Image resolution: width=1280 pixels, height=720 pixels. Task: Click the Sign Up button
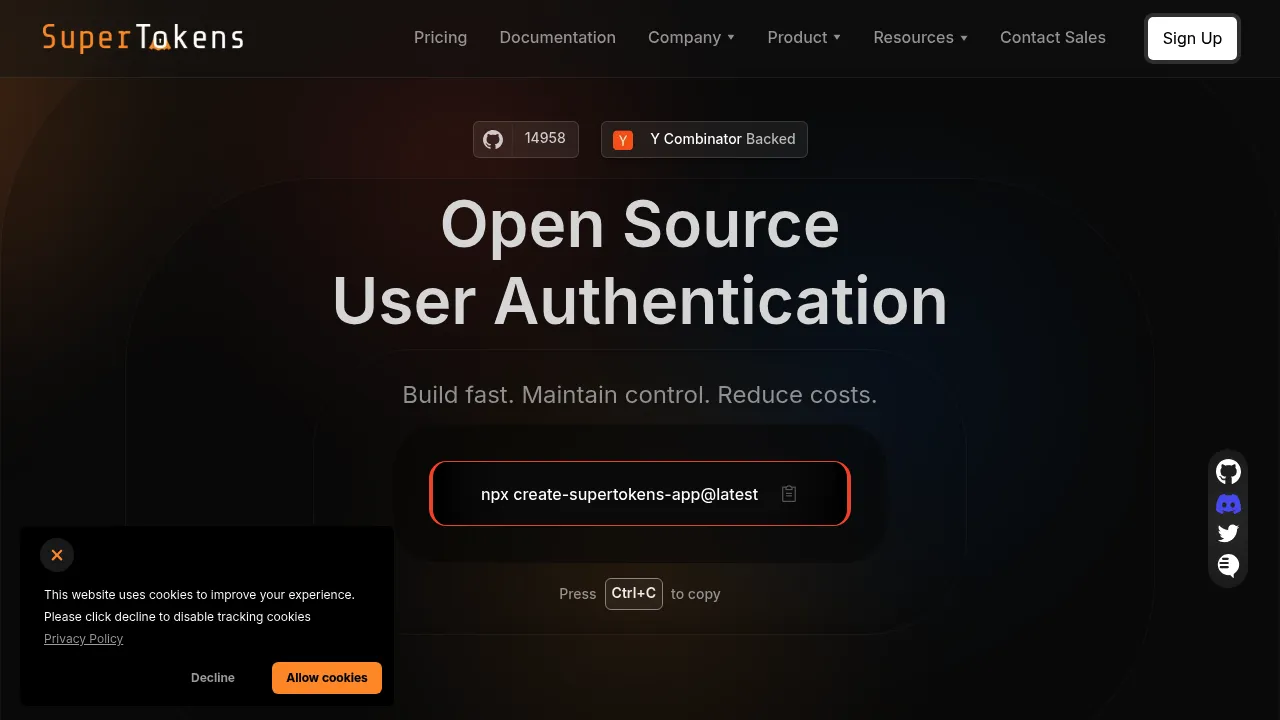1192,38
